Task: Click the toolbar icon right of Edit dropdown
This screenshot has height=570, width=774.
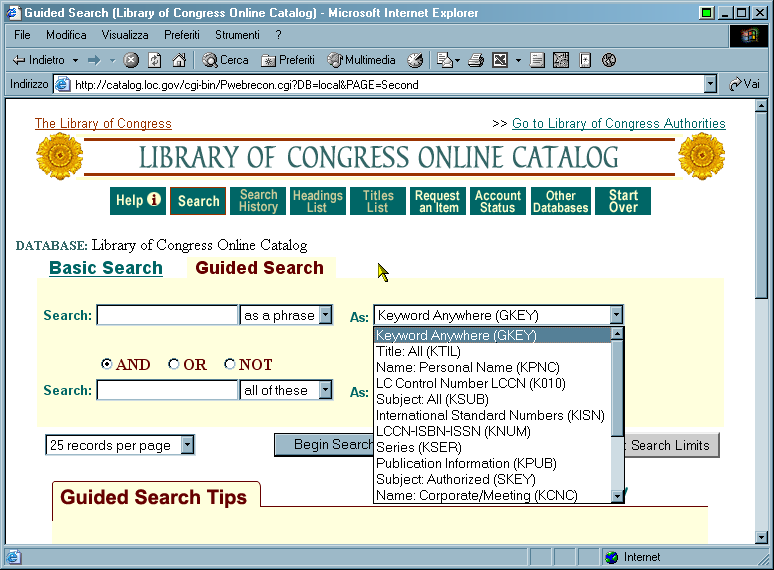Action: [x=537, y=60]
